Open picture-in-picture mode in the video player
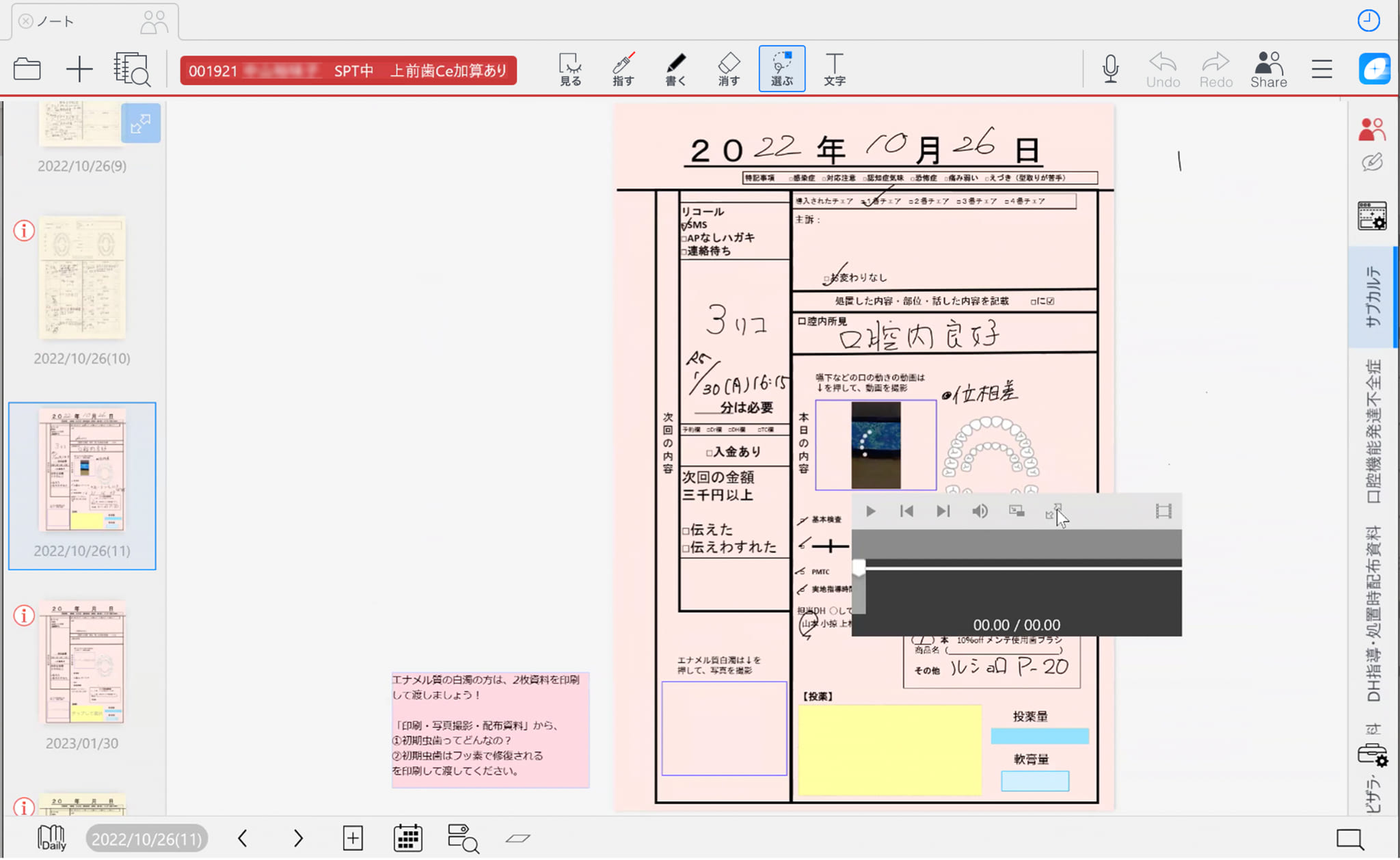The width and height of the screenshot is (1400, 860). 1017,511
